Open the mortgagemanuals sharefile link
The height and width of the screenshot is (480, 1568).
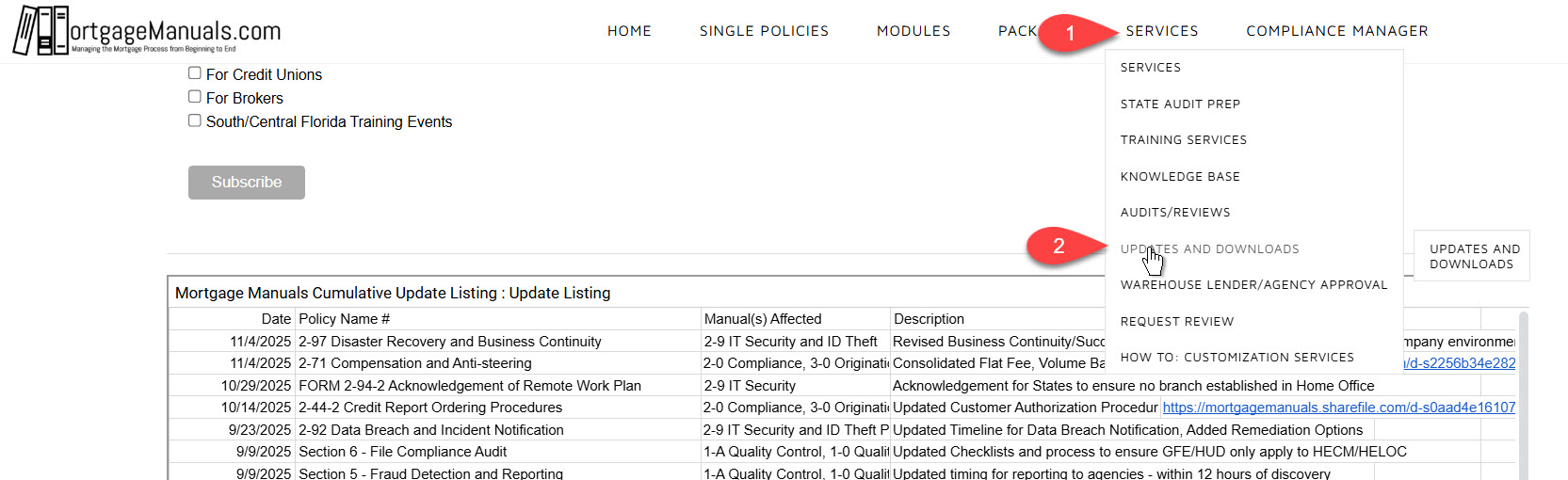[x=1338, y=408]
